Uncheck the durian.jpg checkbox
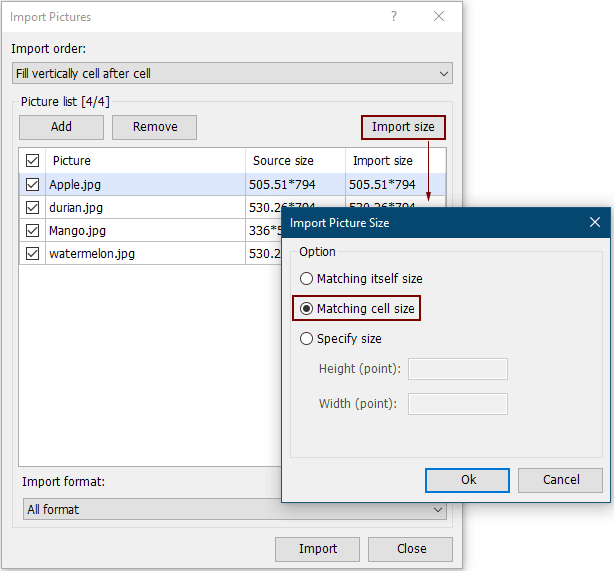 [x=33, y=208]
